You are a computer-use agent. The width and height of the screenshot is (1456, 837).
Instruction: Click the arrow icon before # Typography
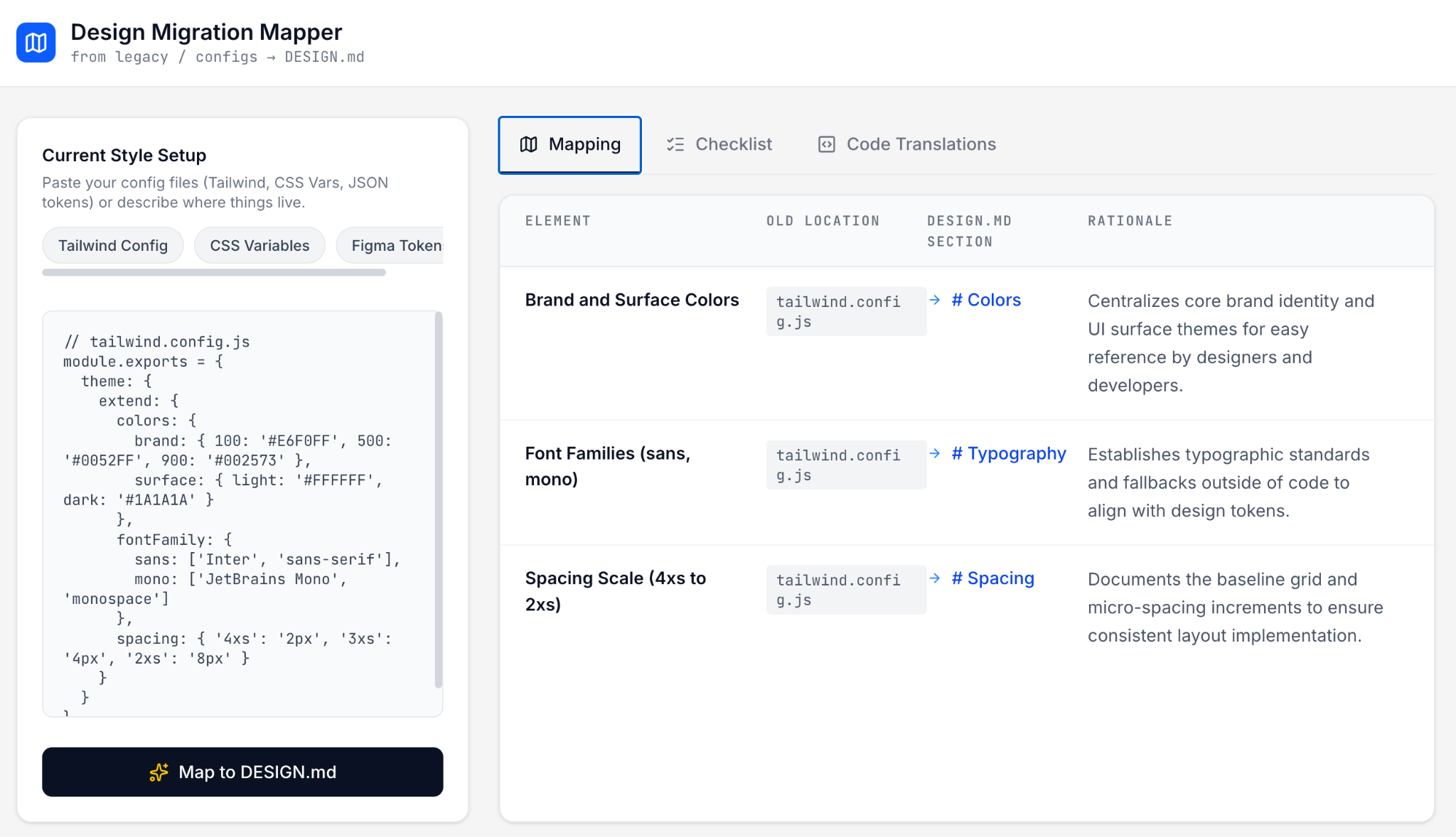(935, 453)
